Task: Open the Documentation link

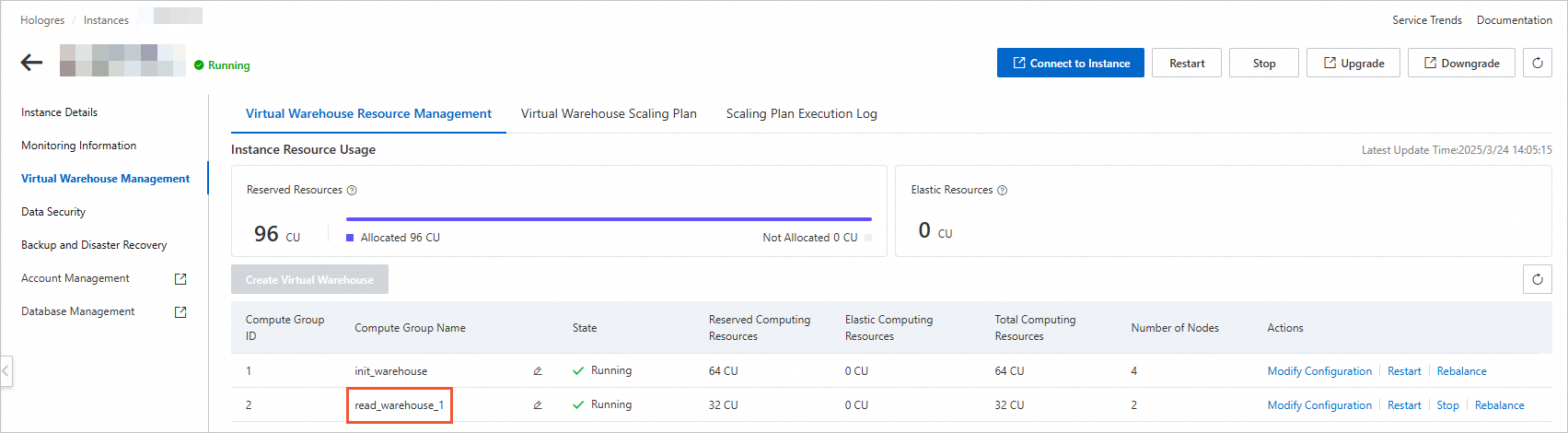Action: click(x=1514, y=20)
